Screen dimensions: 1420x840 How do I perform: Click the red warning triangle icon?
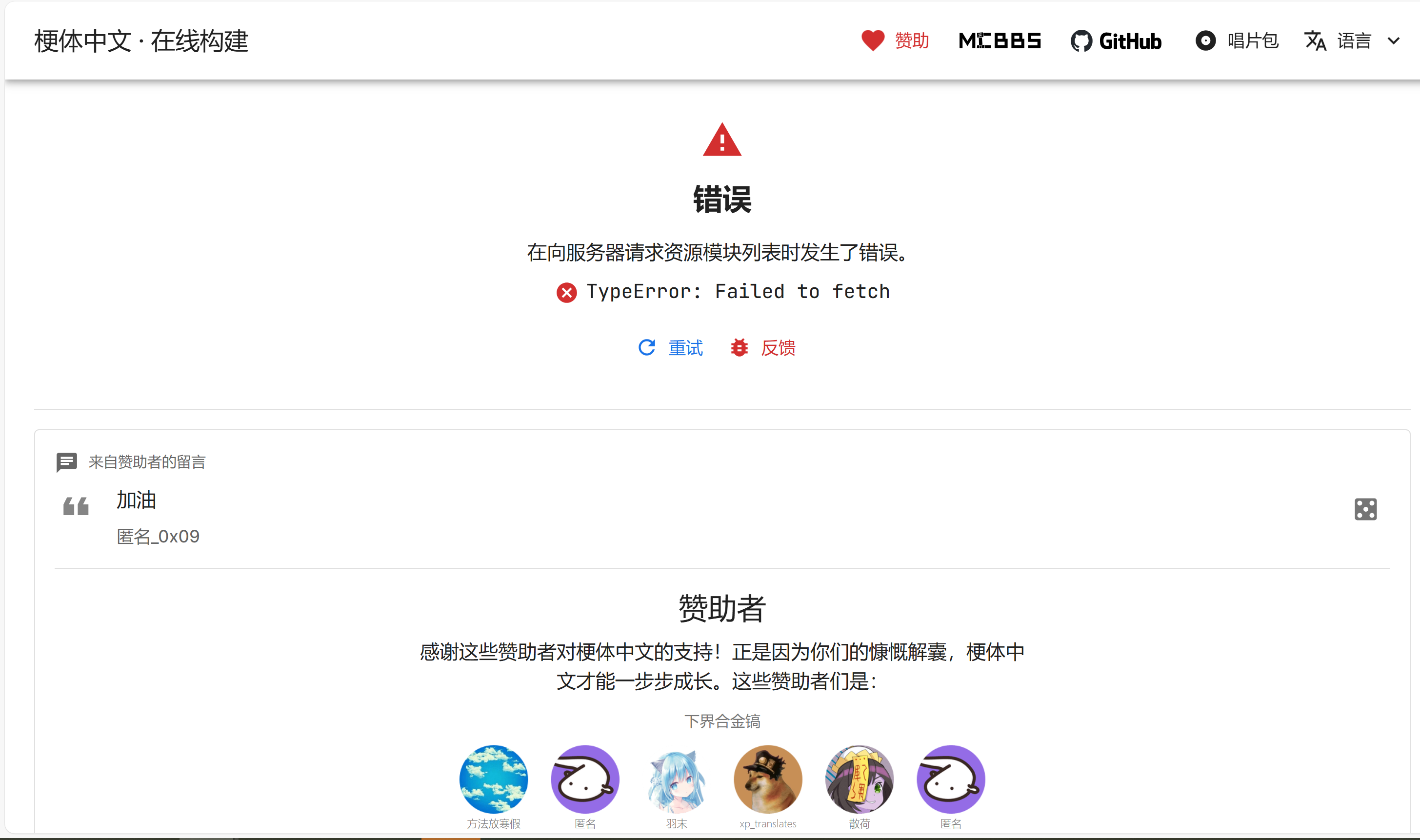[721, 140]
